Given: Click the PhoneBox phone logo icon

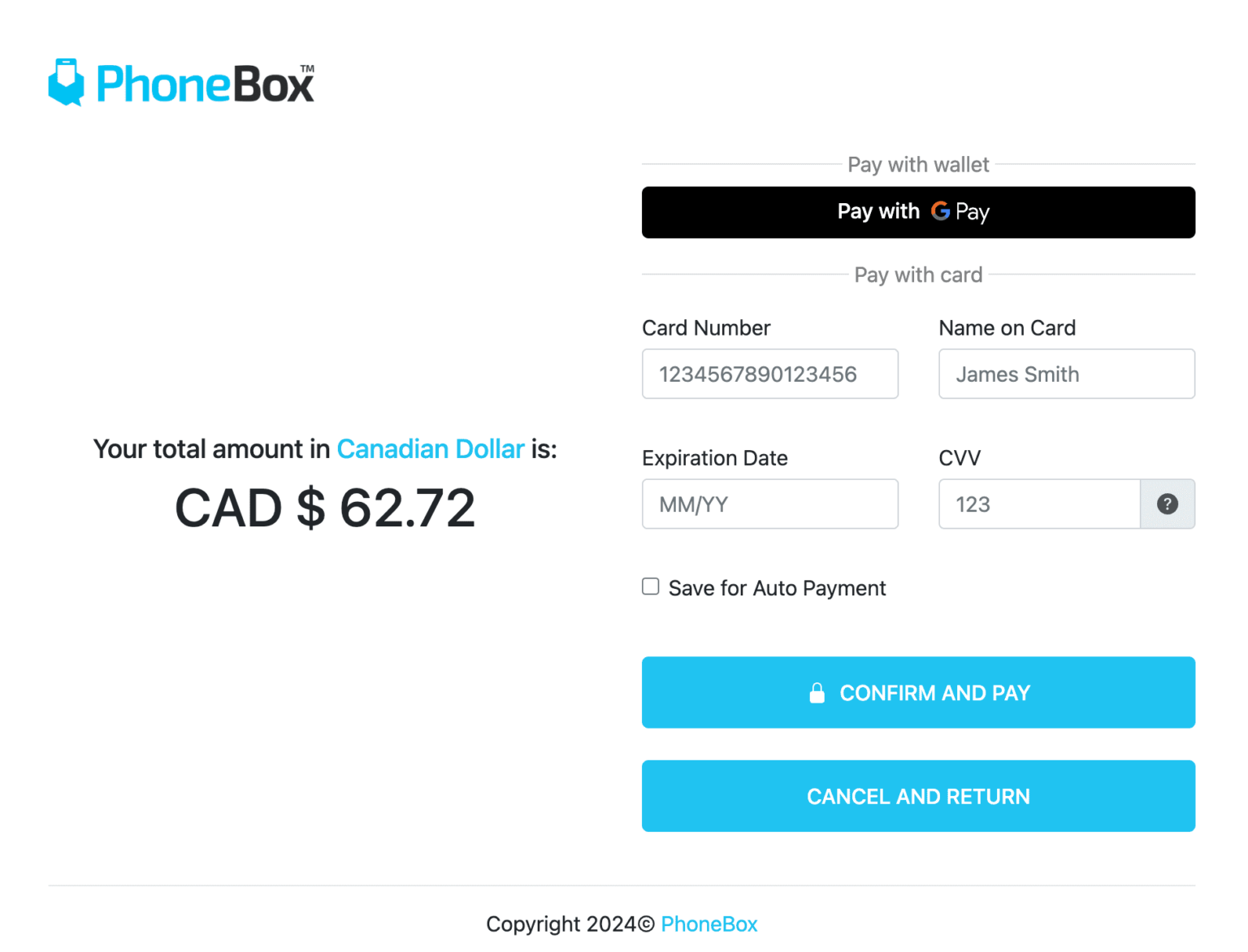Looking at the screenshot, I should (x=66, y=82).
